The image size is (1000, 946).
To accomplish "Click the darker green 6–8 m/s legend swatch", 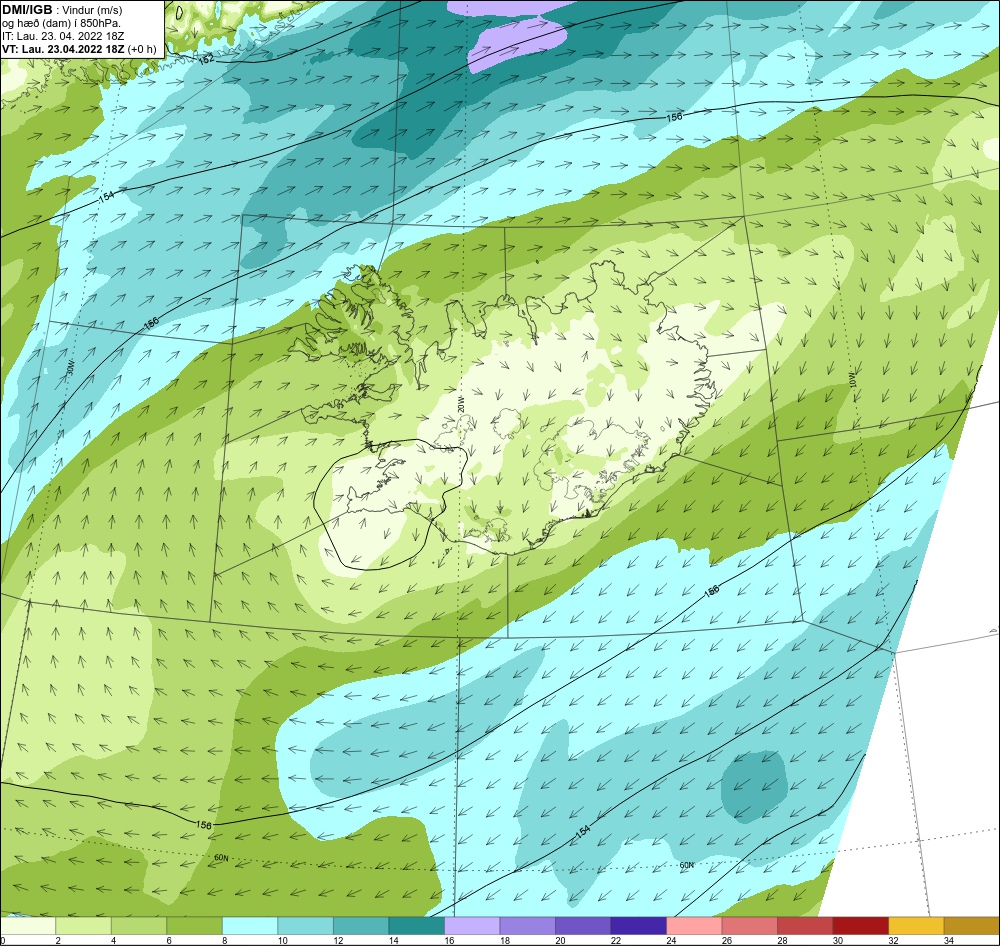I will (x=195, y=926).
